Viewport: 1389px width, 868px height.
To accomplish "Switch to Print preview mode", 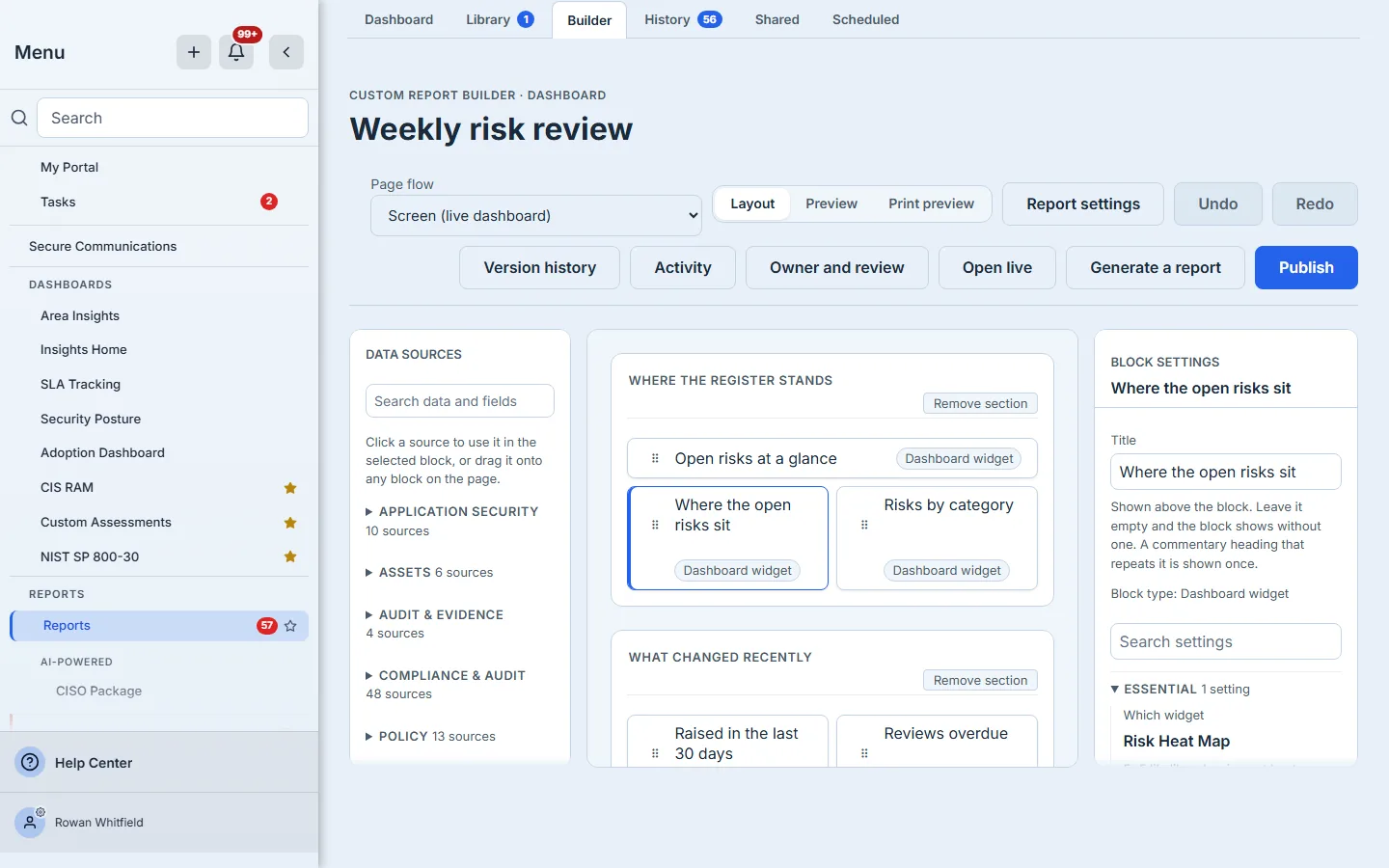I will tap(931, 203).
